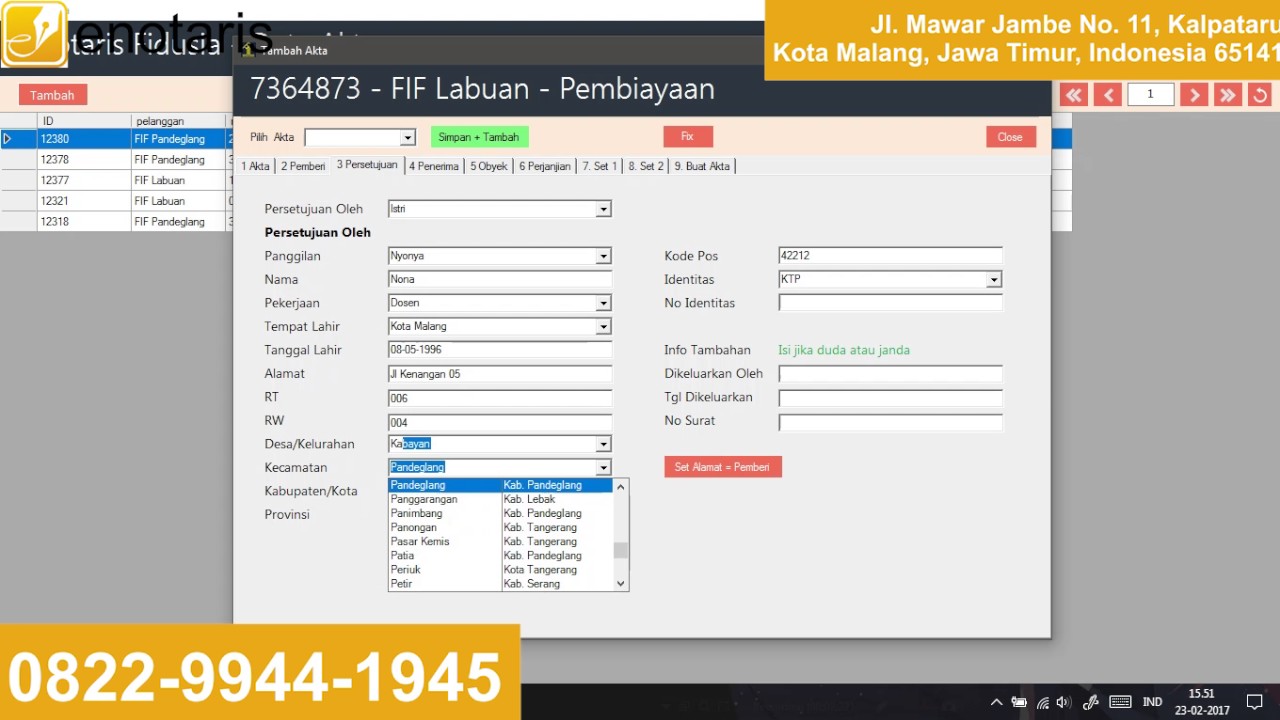Collapse the Kecamatan dropdown arrow

point(603,467)
